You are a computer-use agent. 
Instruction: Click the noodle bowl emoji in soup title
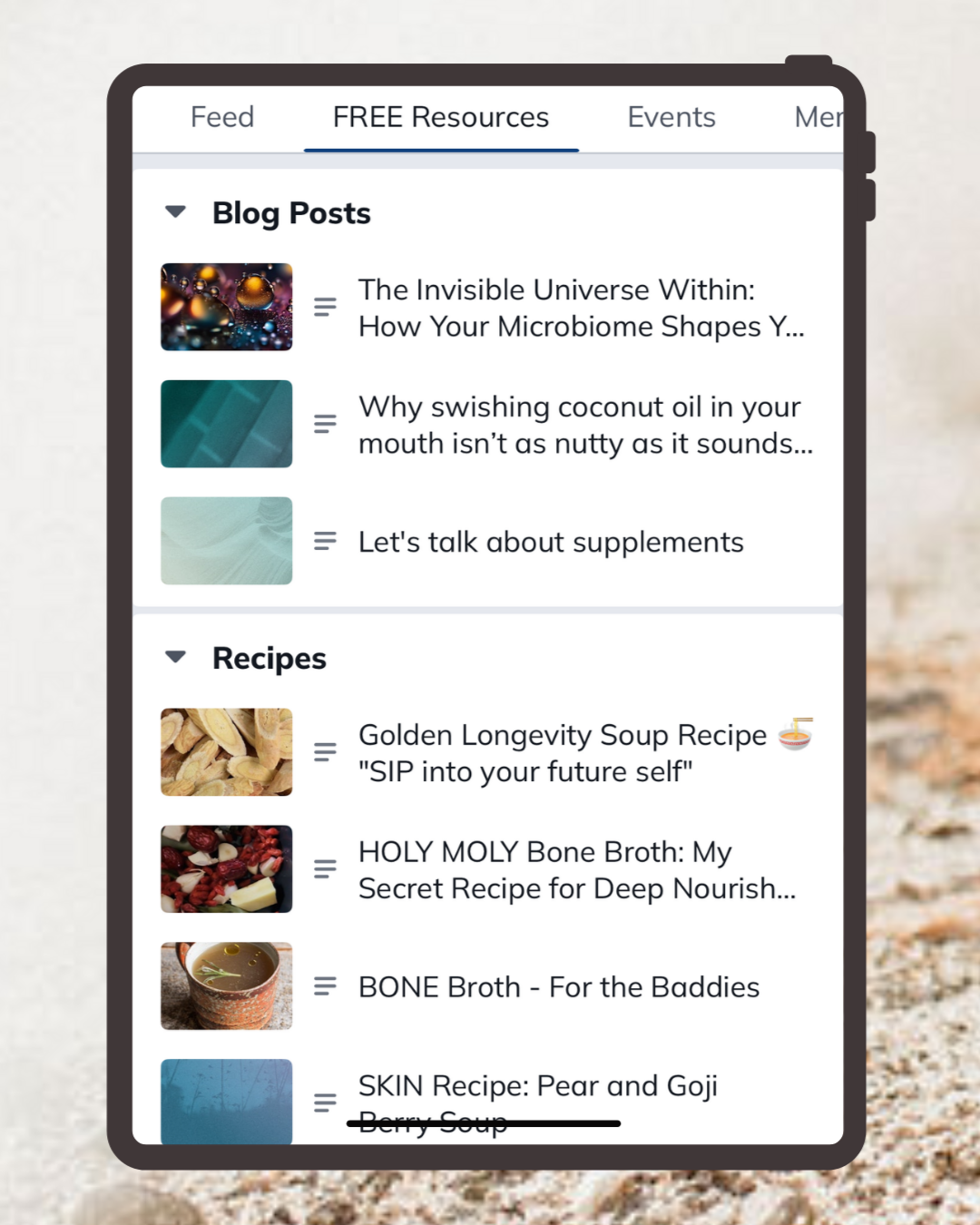796,734
